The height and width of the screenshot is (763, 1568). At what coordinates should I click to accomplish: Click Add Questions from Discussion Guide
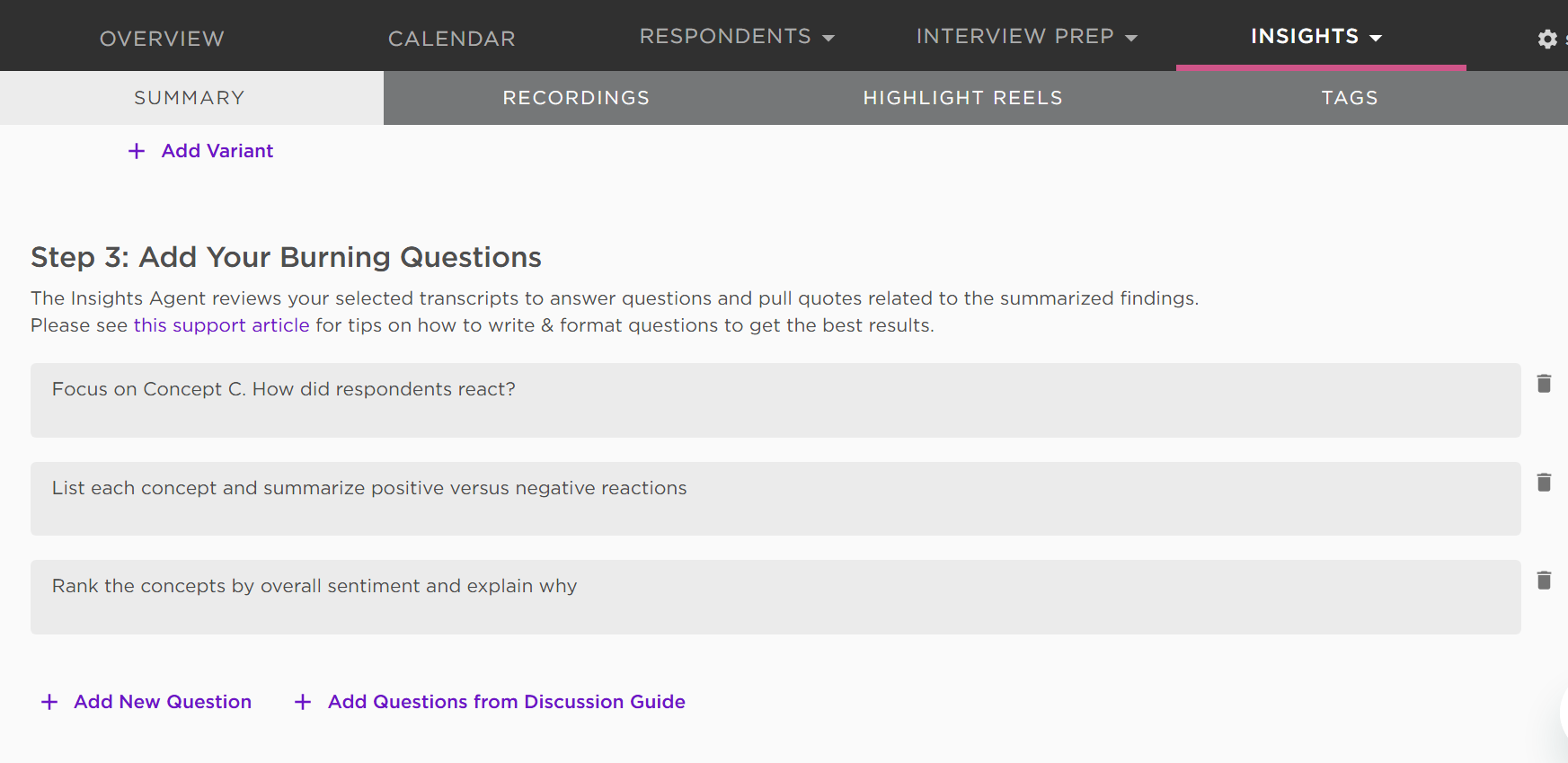pyautogui.click(x=507, y=702)
